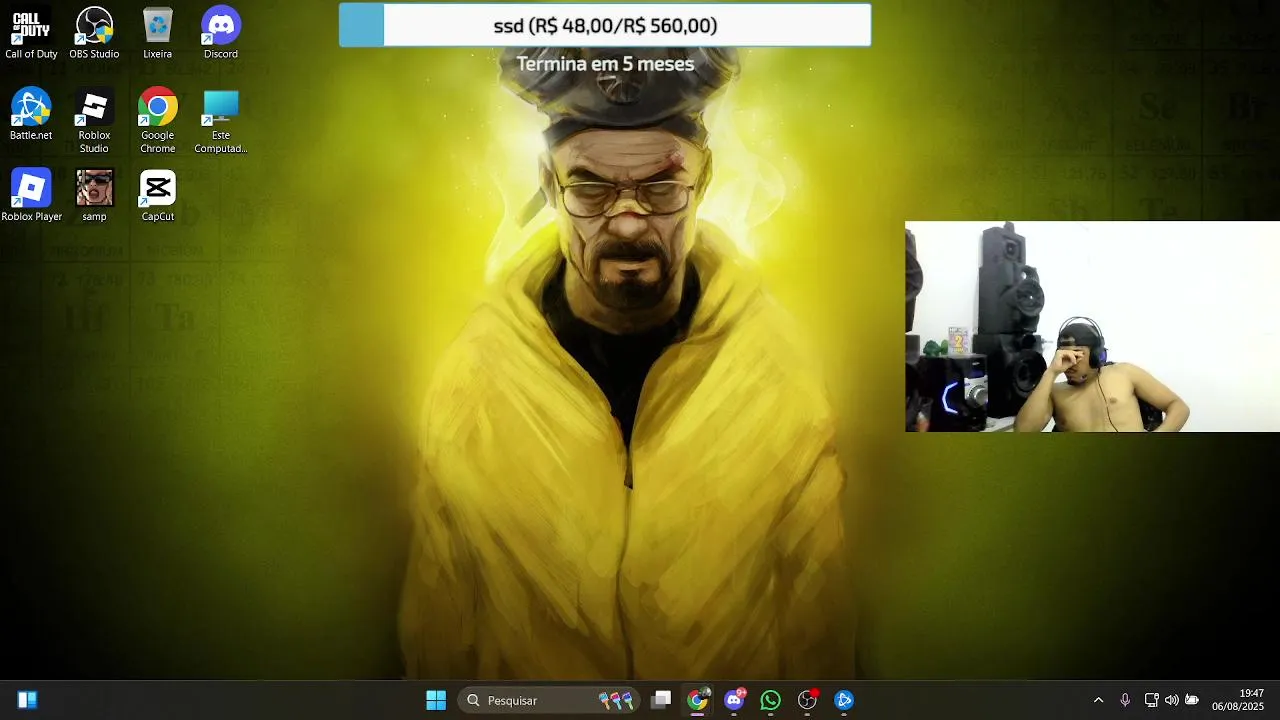Select the CapCut desktop shortcut
Image resolution: width=1280 pixels, height=720 pixels.
click(x=157, y=196)
